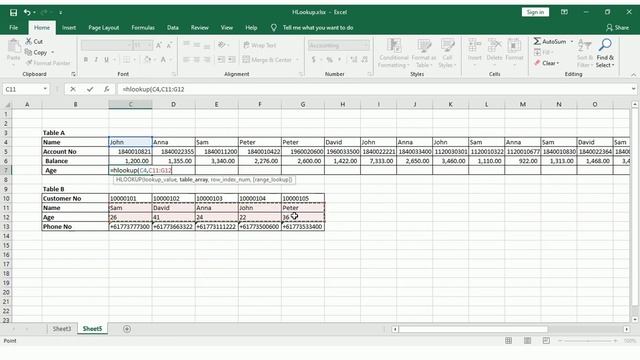Click the Sign in button
Image resolution: width=640 pixels, height=360 pixels.
tap(535, 12)
